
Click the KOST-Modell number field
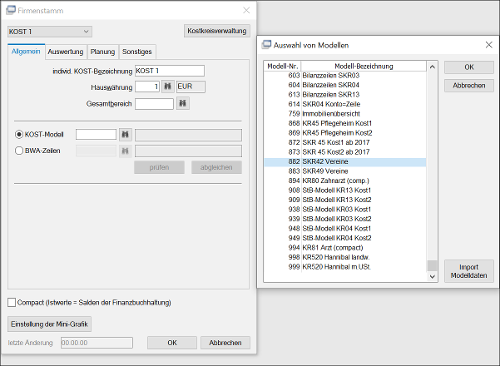[x=96, y=135]
